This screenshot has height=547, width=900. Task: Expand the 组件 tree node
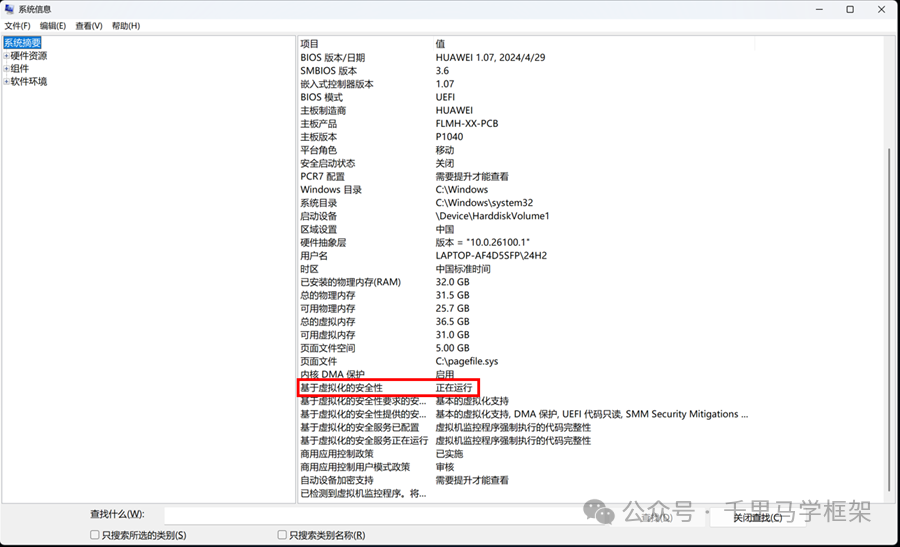pyautogui.click(x=6, y=69)
